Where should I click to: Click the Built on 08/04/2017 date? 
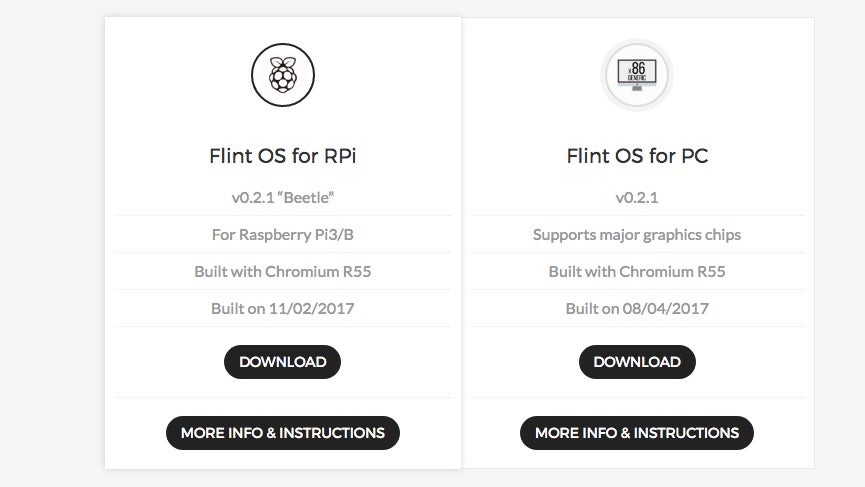click(637, 308)
